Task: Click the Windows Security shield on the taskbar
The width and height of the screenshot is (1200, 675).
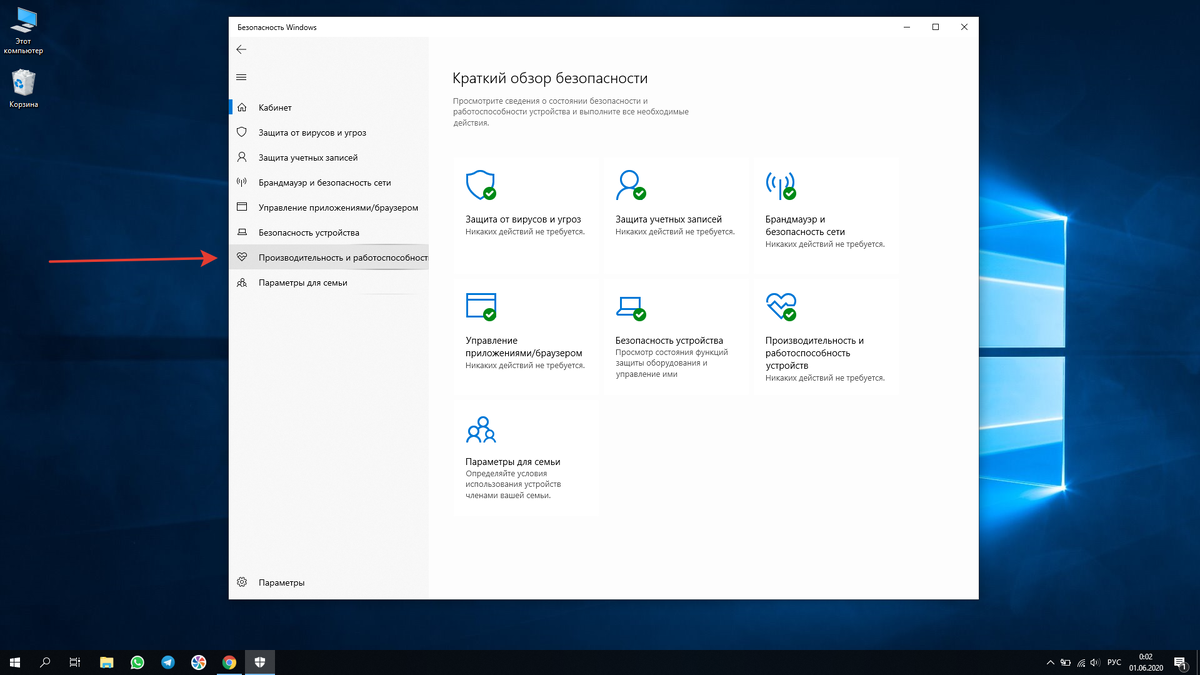Action: tap(260, 662)
